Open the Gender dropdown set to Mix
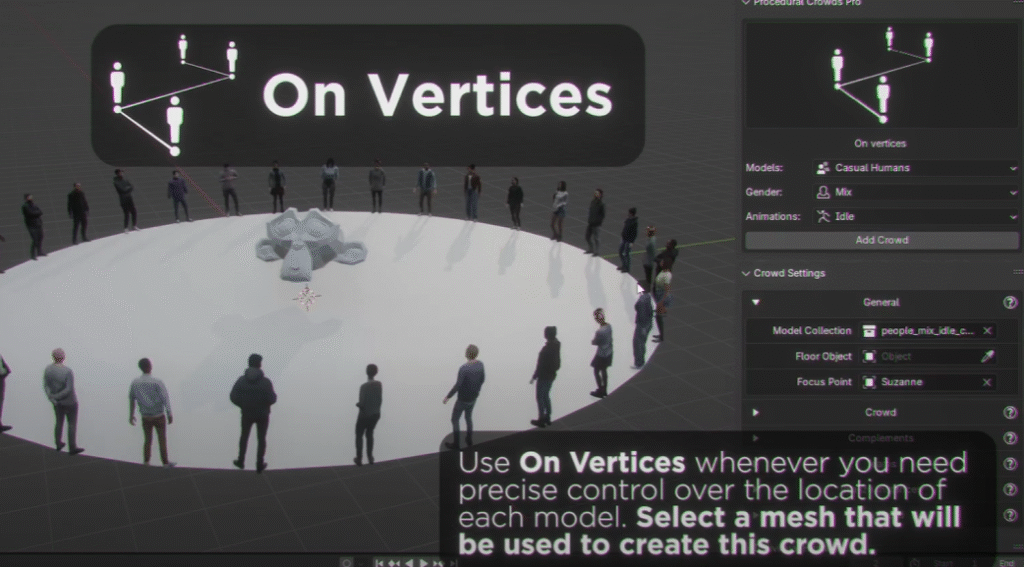Image resolution: width=1024 pixels, height=567 pixels. (x=916, y=192)
